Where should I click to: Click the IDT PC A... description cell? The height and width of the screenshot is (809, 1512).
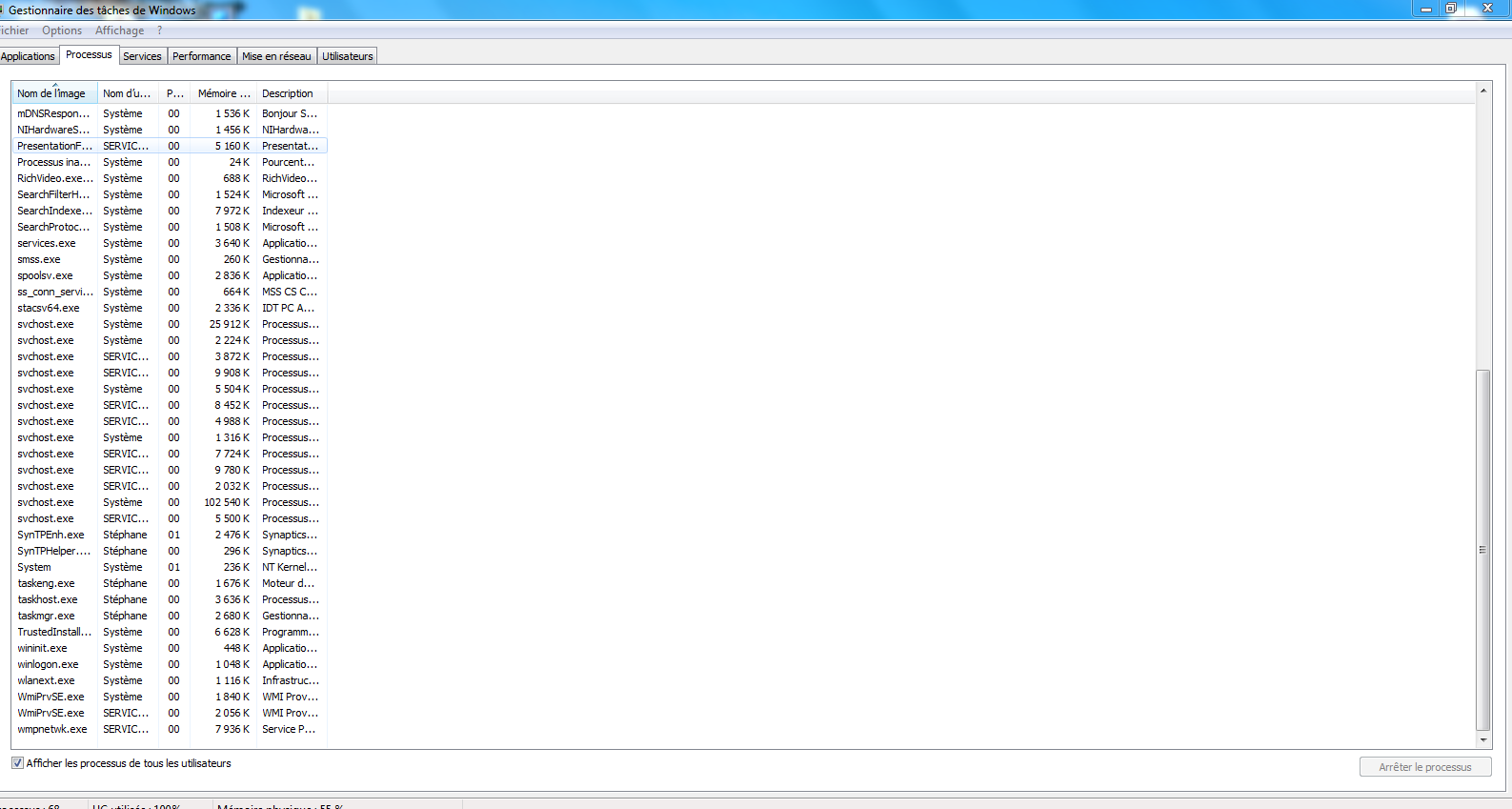click(x=288, y=308)
